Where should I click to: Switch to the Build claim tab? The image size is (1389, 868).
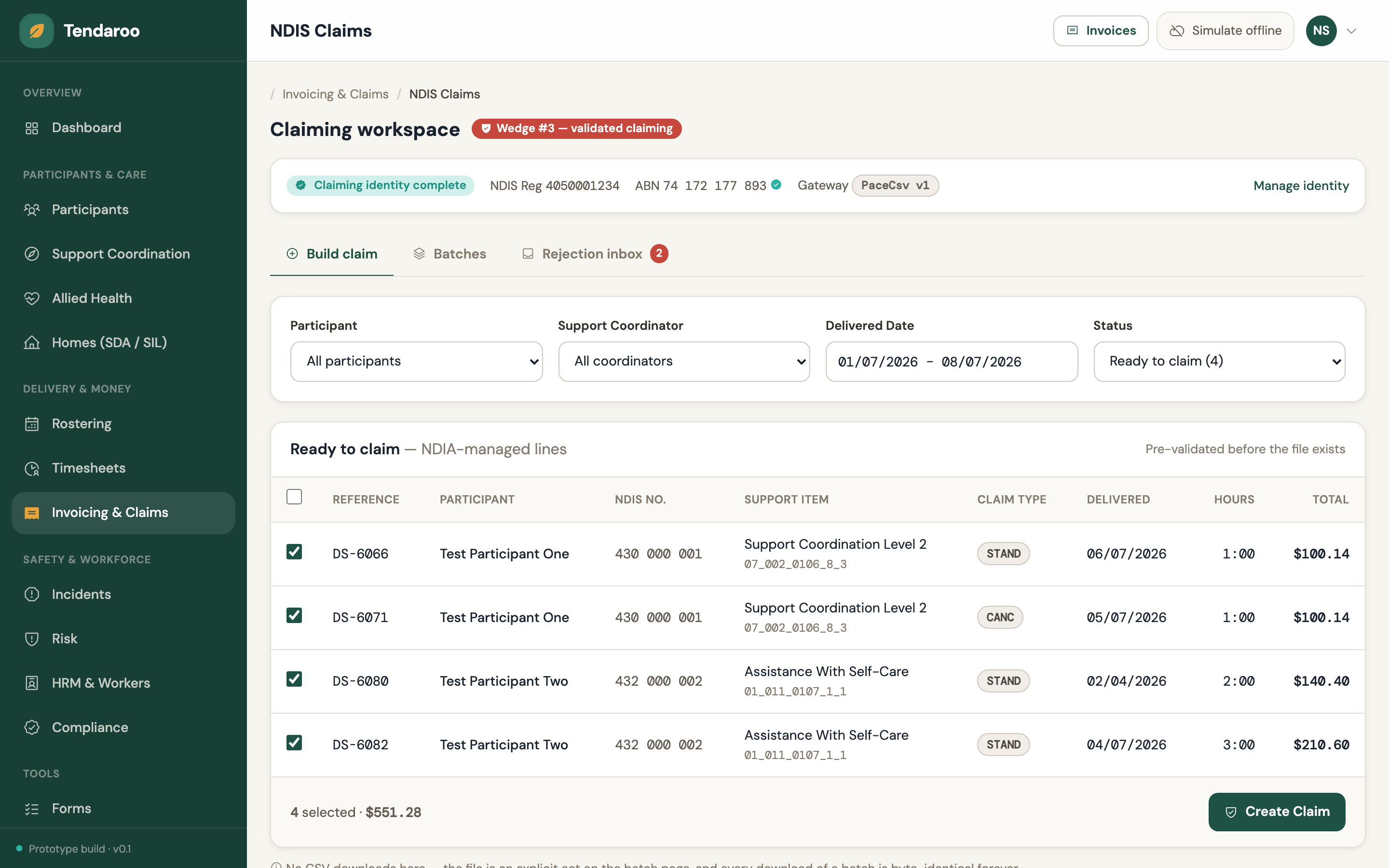pos(332,254)
